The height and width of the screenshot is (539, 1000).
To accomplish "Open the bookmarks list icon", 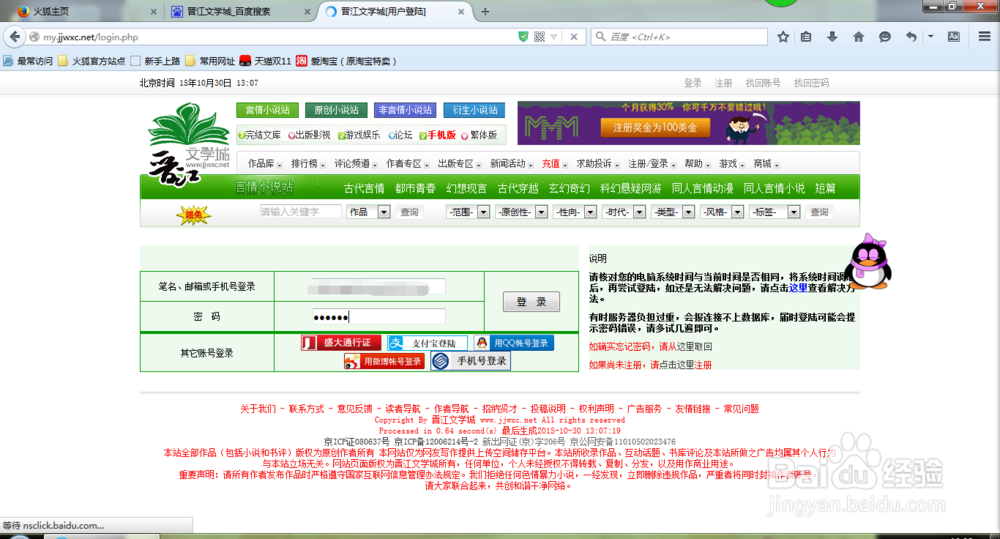I will coord(806,37).
